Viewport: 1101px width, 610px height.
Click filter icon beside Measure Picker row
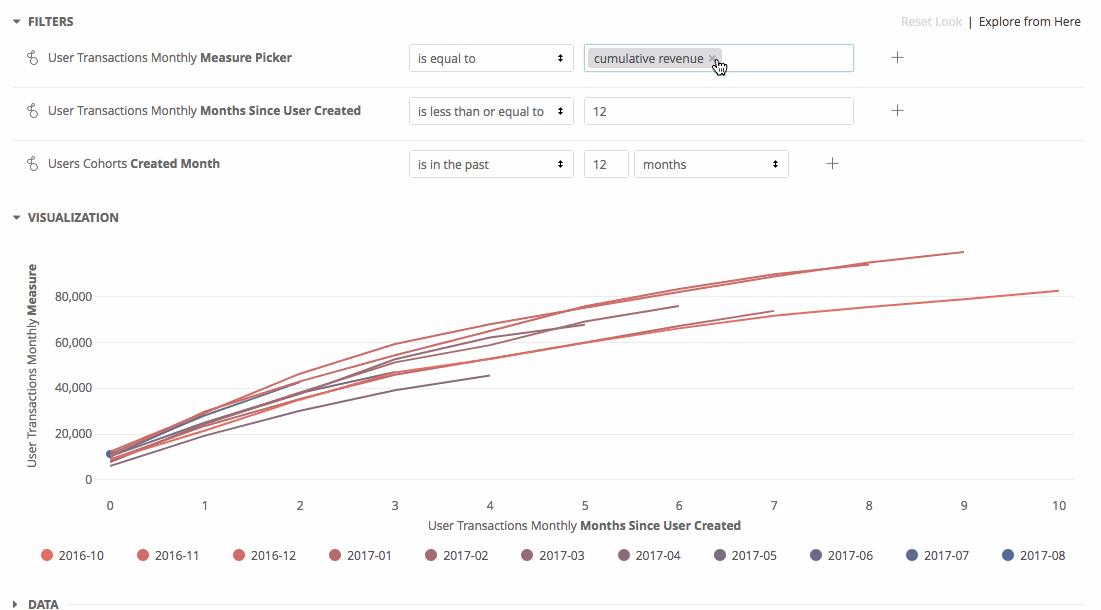coord(32,58)
